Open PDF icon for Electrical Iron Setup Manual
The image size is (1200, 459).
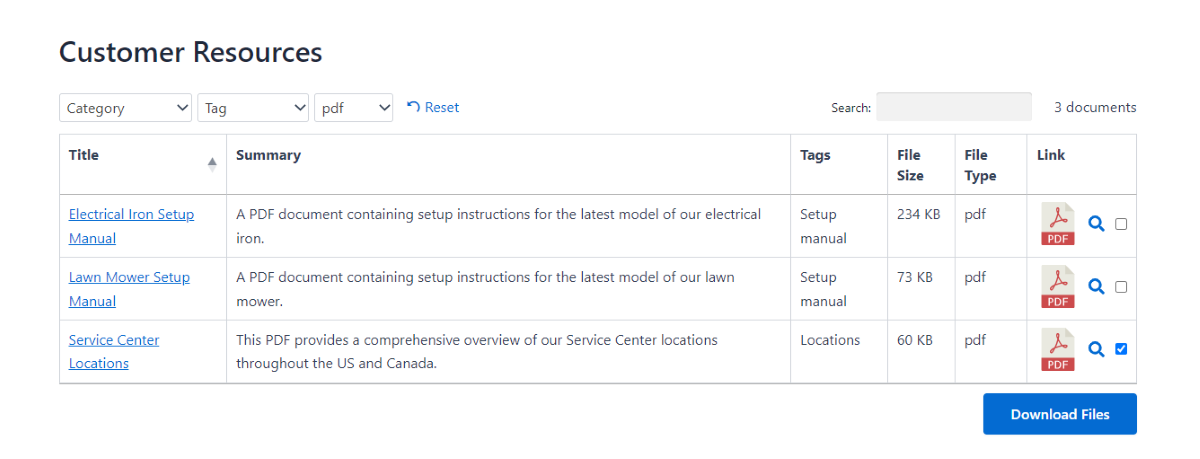pyautogui.click(x=1058, y=224)
